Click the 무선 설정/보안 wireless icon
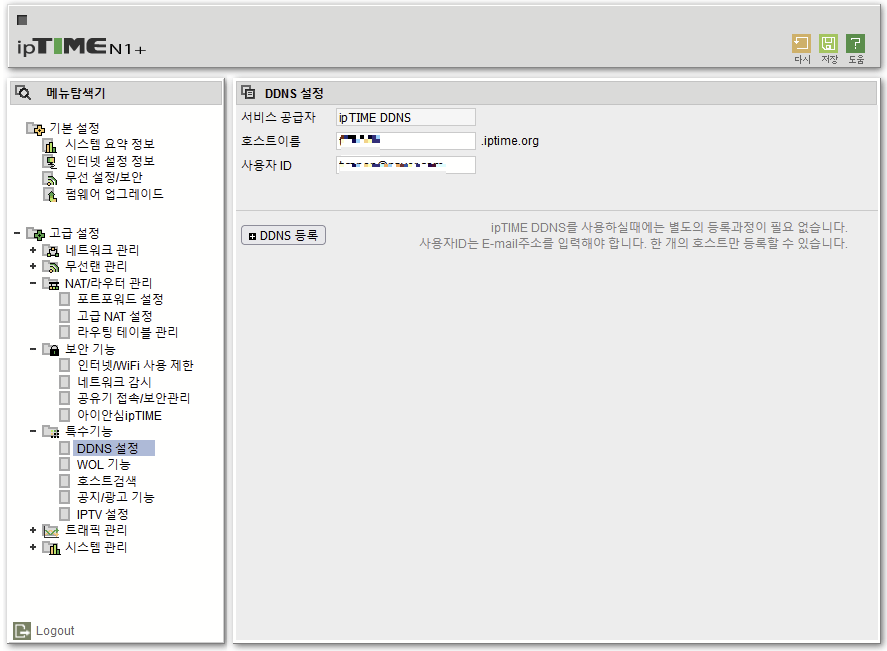 point(50,179)
